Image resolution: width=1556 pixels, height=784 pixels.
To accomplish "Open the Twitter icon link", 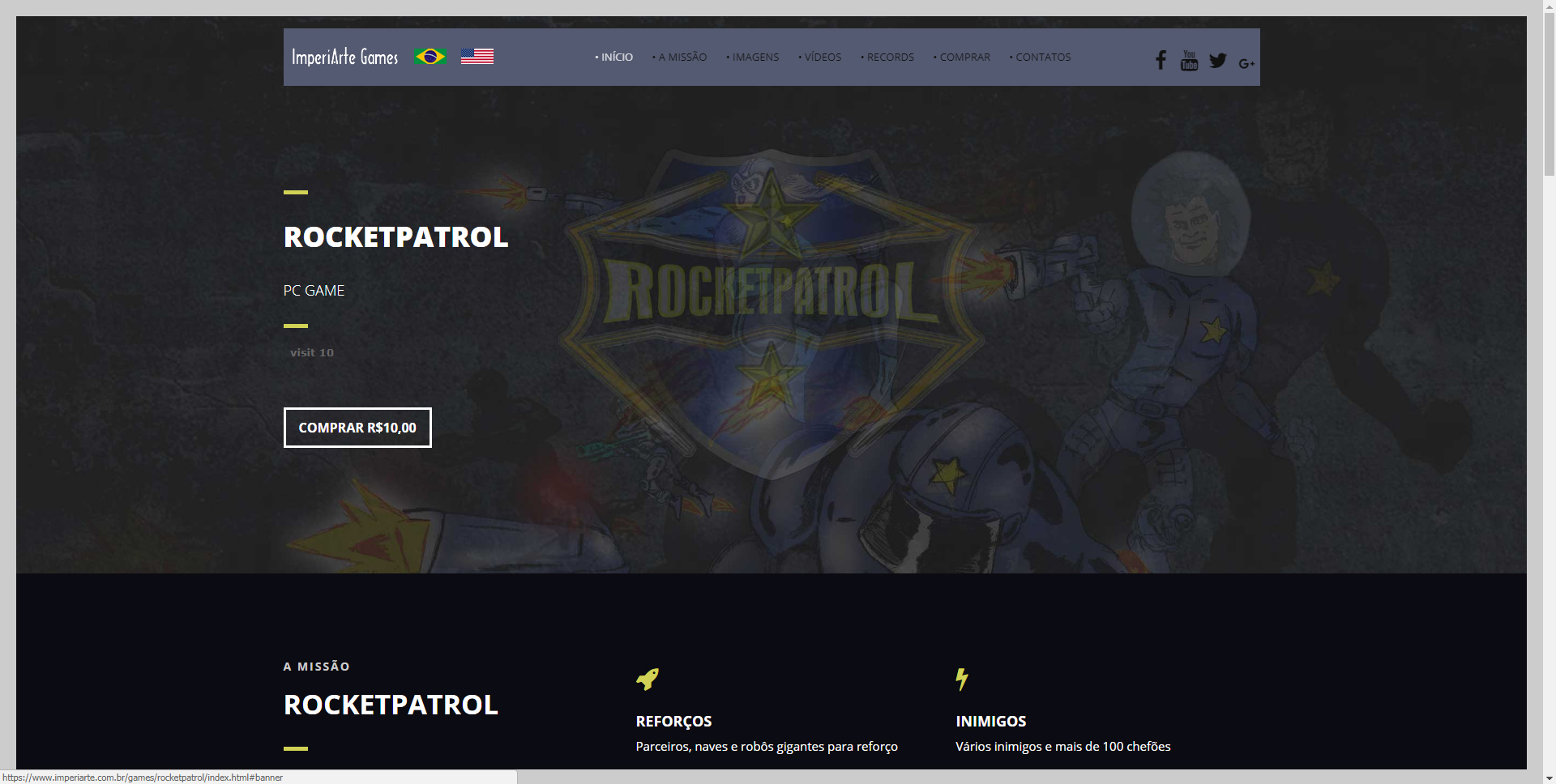I will (1217, 61).
